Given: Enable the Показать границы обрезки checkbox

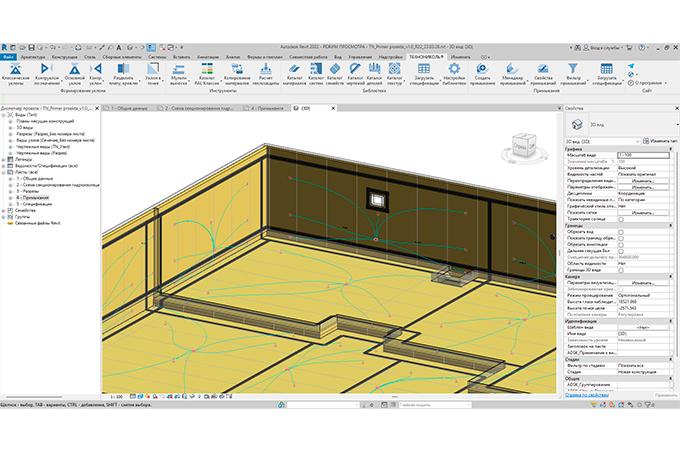Looking at the screenshot, I should pyautogui.click(x=621, y=238).
